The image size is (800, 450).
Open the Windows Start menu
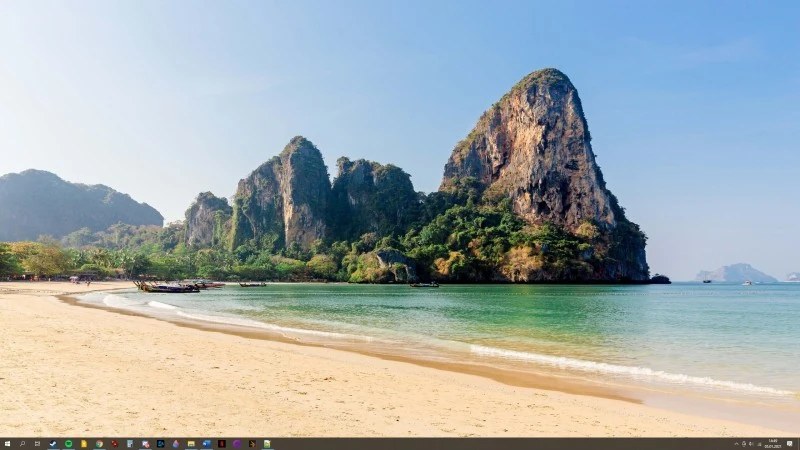click(7, 443)
